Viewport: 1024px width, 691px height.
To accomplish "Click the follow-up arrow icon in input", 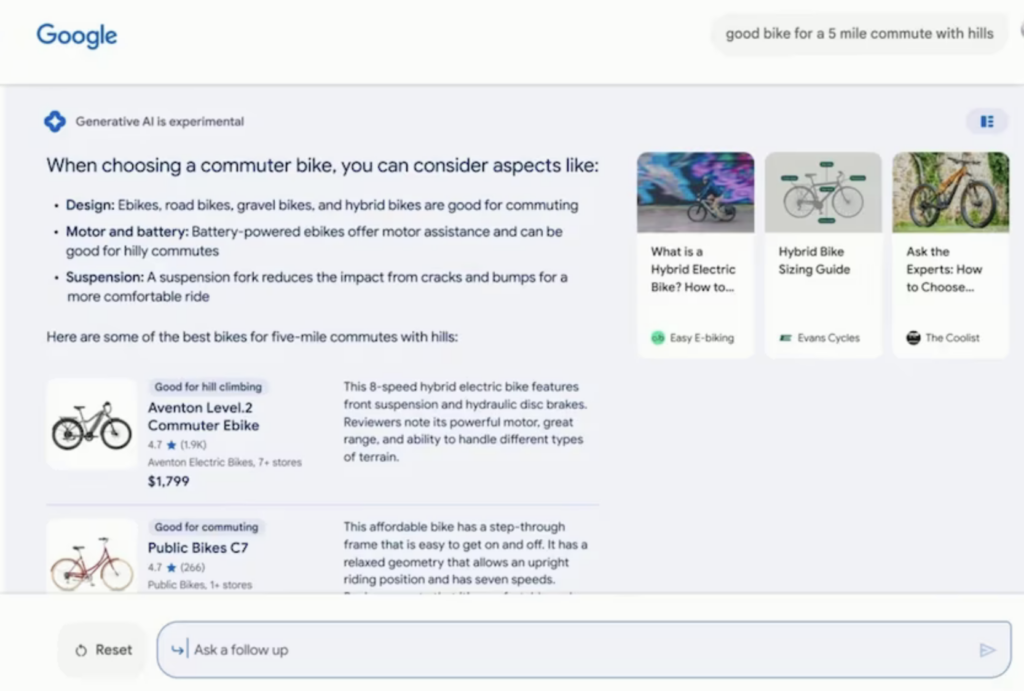I will 178,650.
